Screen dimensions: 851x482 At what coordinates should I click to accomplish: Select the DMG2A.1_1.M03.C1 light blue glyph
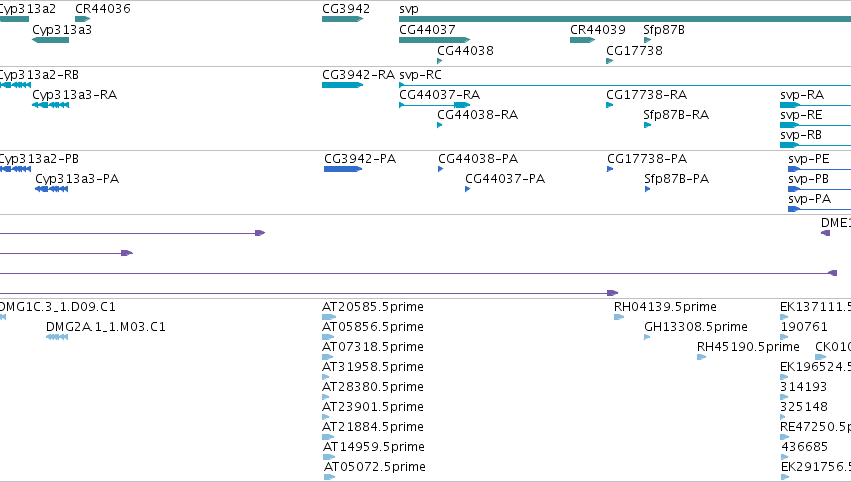click(57, 337)
